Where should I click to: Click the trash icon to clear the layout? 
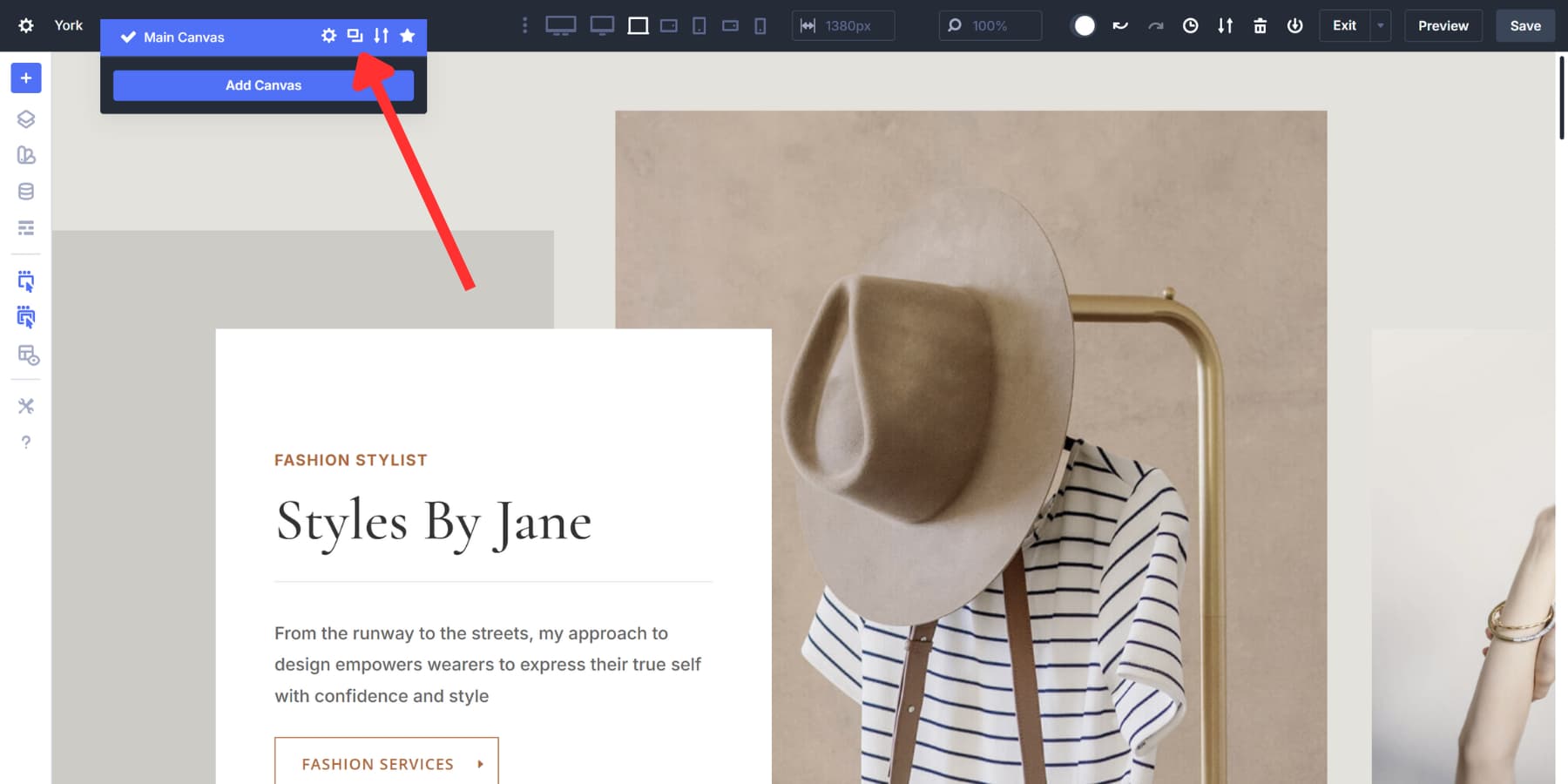pyautogui.click(x=1260, y=25)
